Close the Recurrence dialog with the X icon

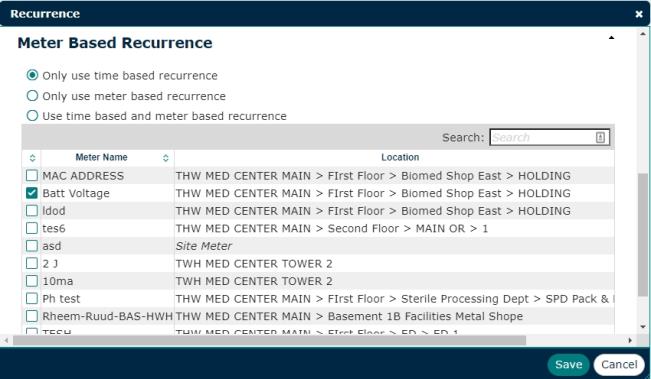pos(639,14)
